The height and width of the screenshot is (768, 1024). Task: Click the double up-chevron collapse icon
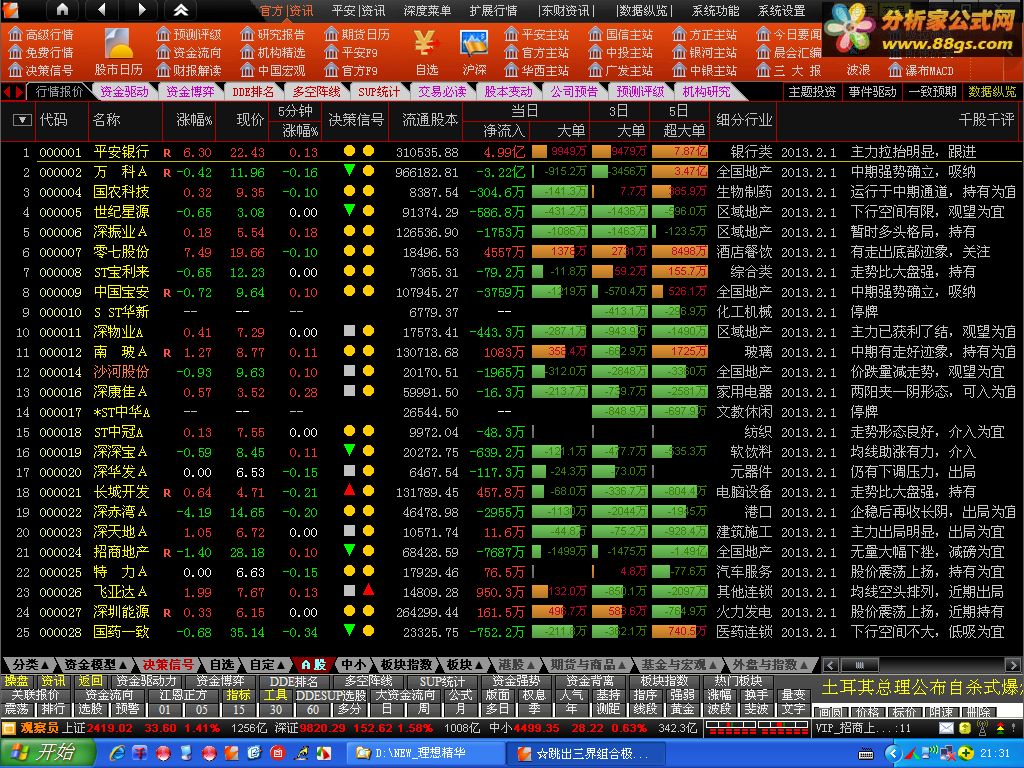181,10
